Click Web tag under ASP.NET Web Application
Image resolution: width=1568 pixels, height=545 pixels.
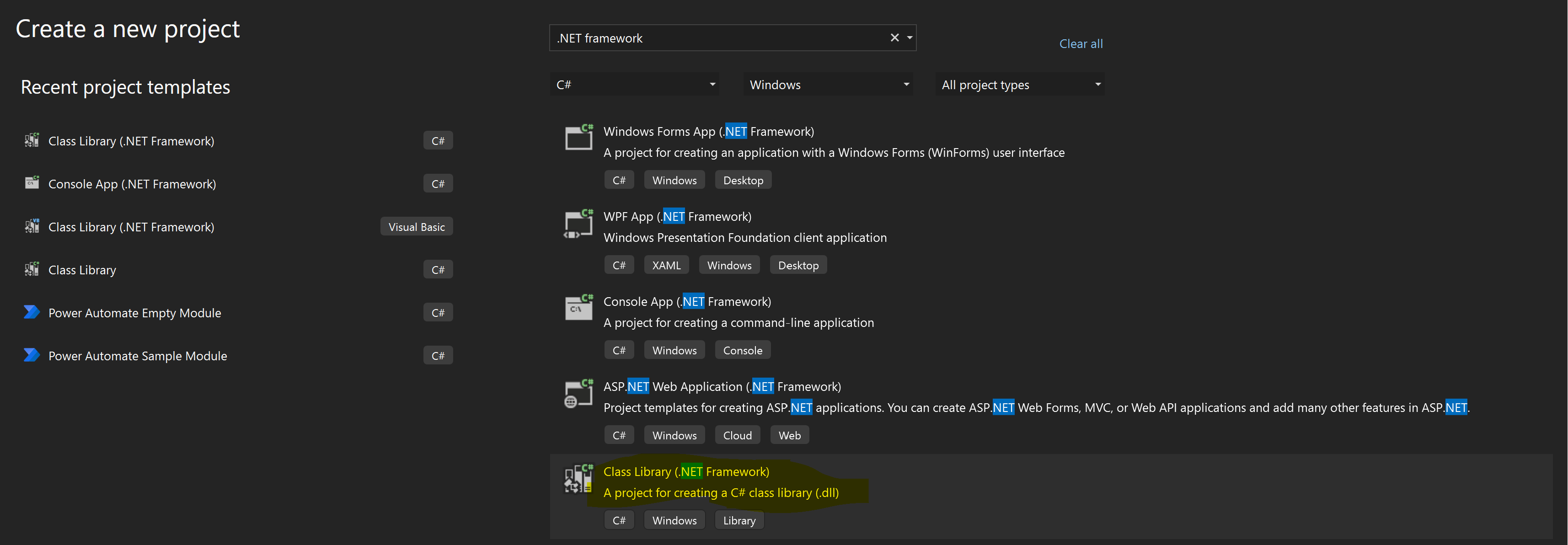pos(789,435)
